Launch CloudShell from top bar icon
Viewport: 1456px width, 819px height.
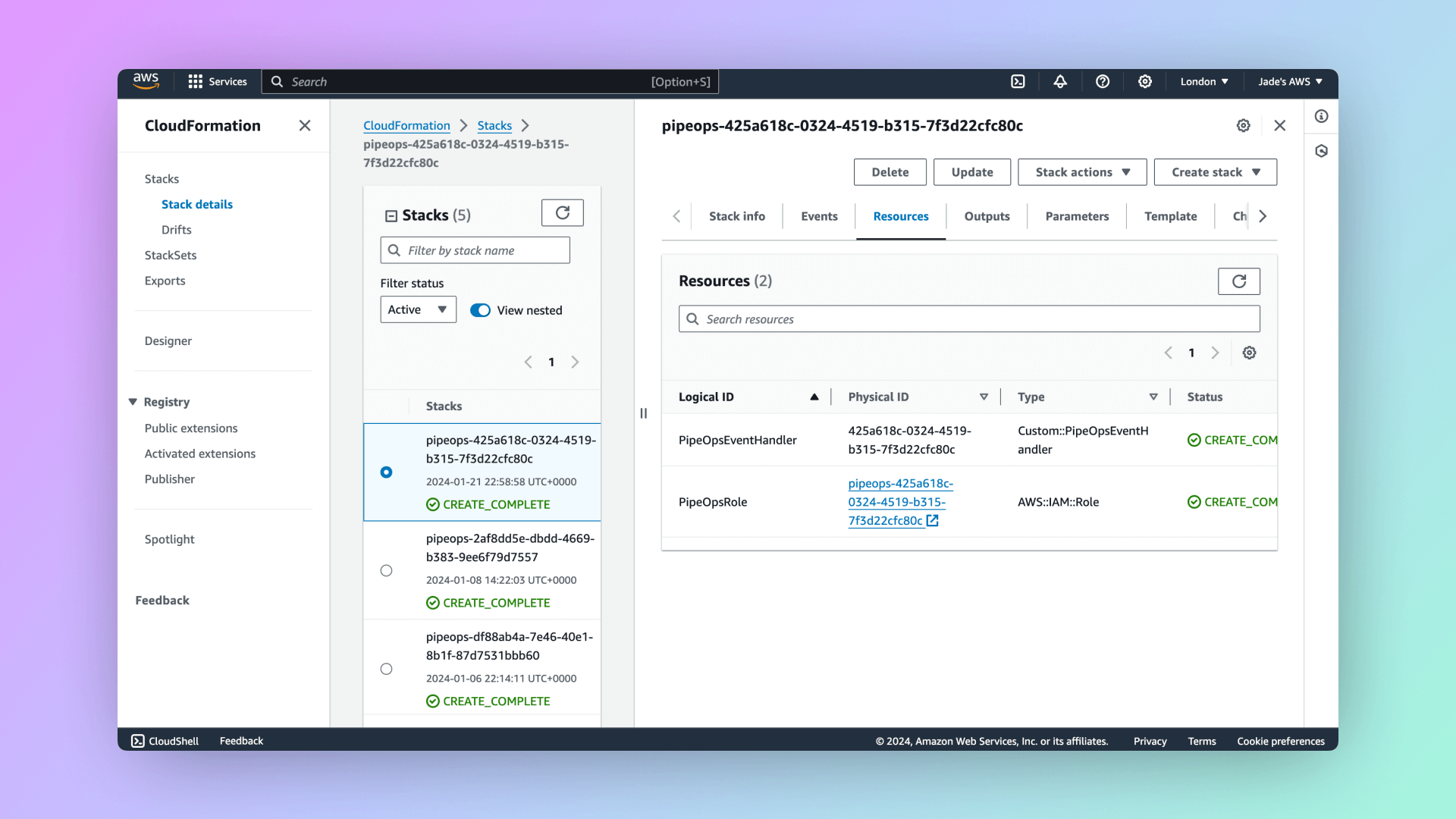coord(1018,81)
